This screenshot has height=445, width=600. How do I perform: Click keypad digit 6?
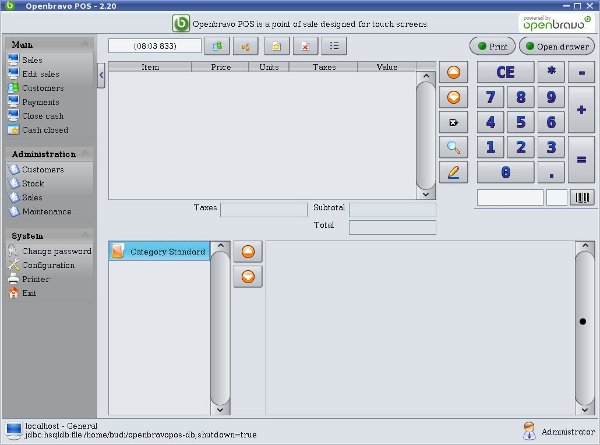tap(551, 122)
